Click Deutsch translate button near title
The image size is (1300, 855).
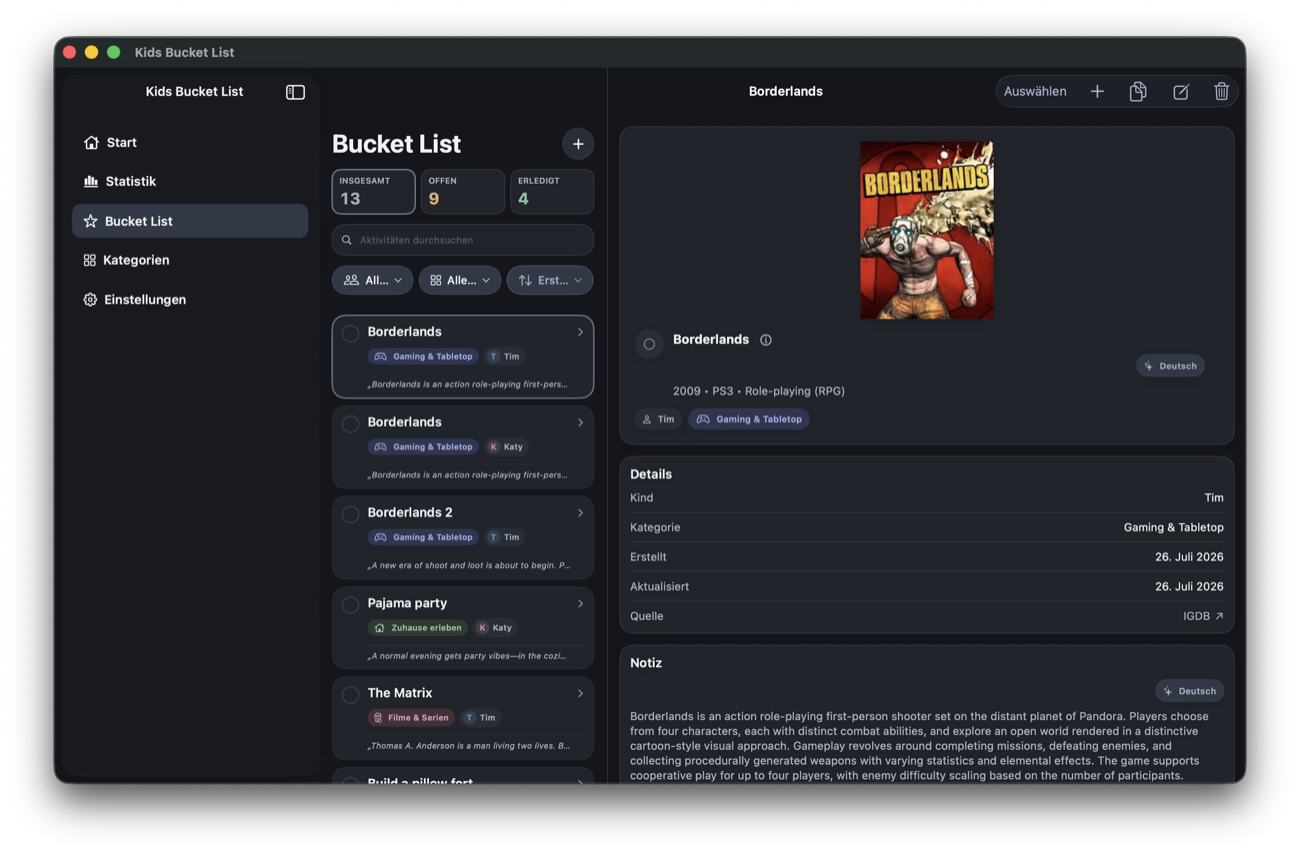(x=1170, y=366)
